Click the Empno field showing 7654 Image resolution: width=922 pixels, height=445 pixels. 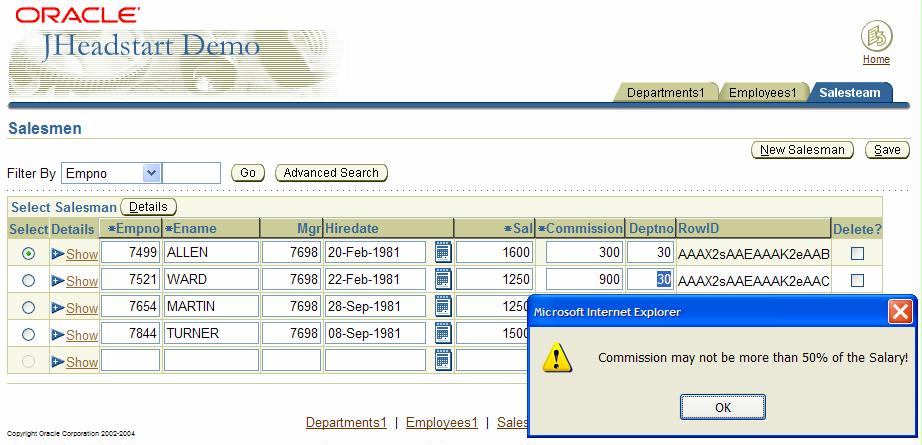130,306
